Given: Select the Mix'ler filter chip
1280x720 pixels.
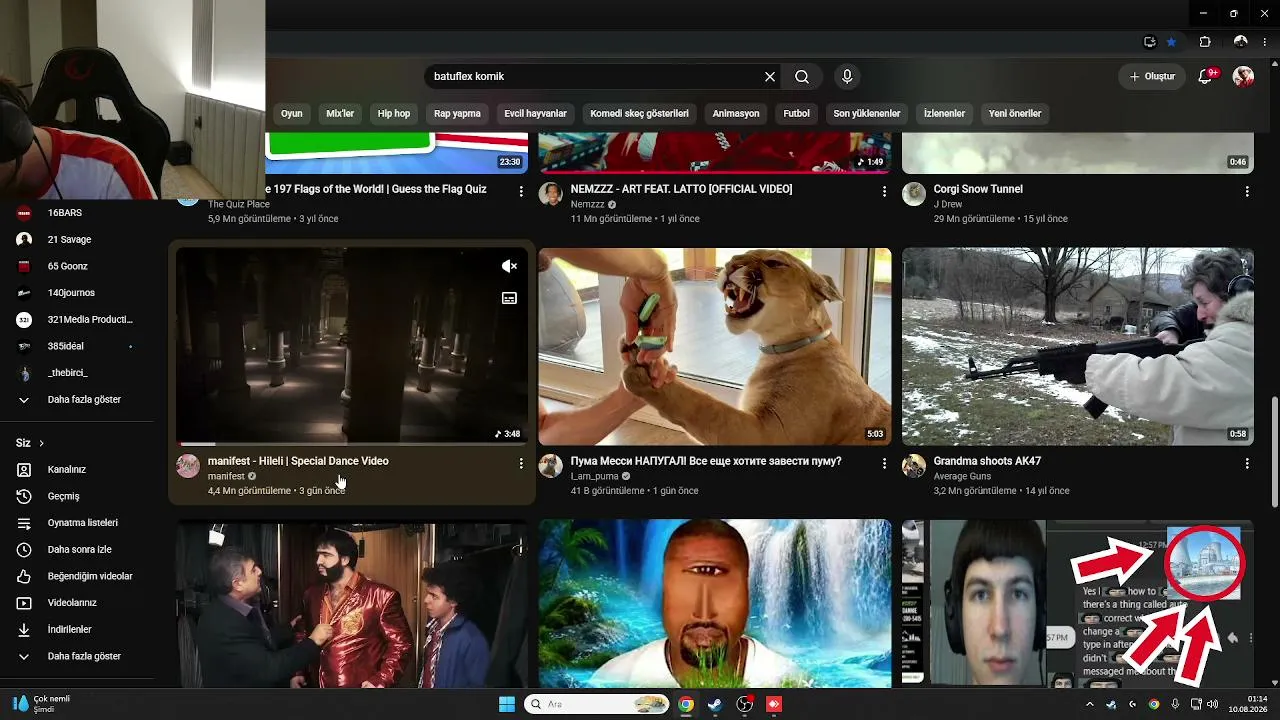Looking at the screenshot, I should pos(340,114).
